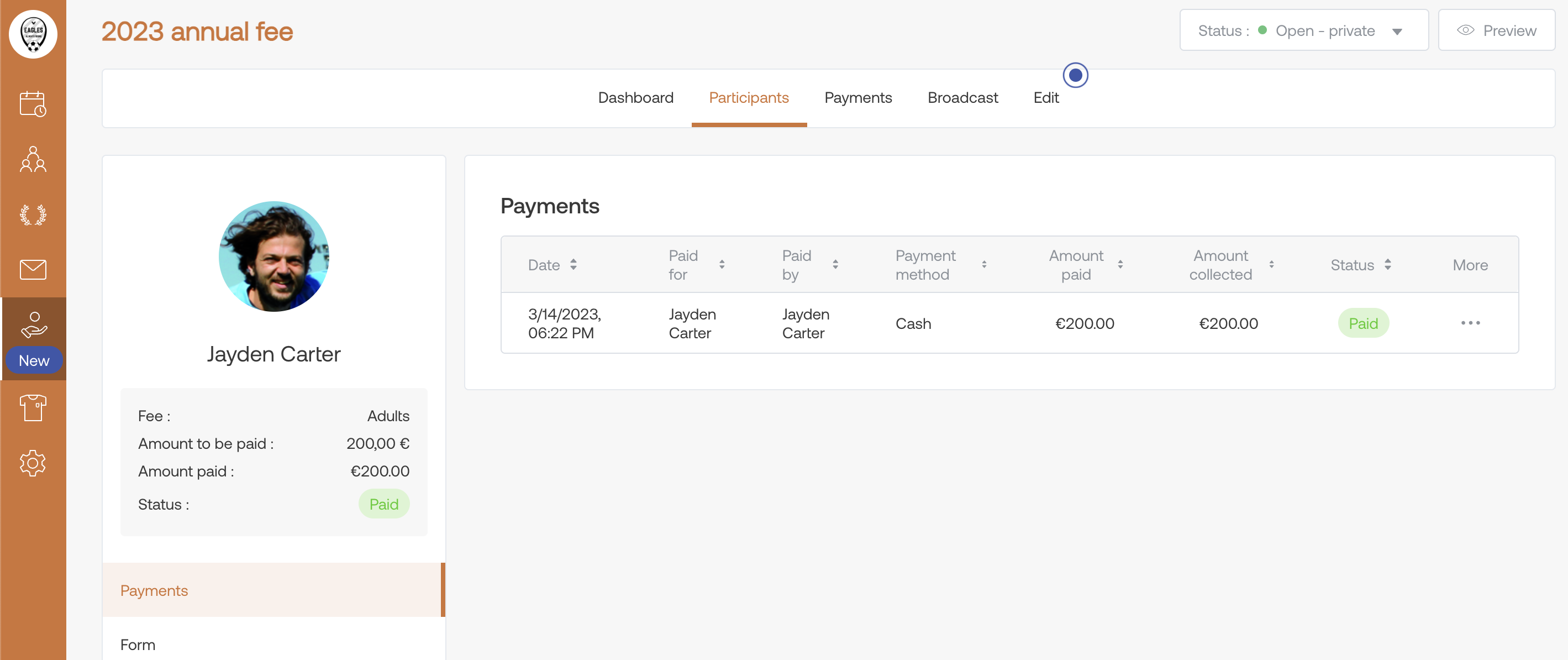Open the members group sidebar icon
1568x660 pixels.
(33, 159)
